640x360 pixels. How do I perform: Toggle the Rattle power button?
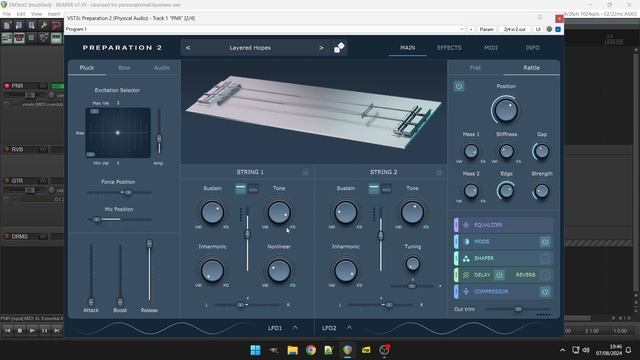[459, 86]
